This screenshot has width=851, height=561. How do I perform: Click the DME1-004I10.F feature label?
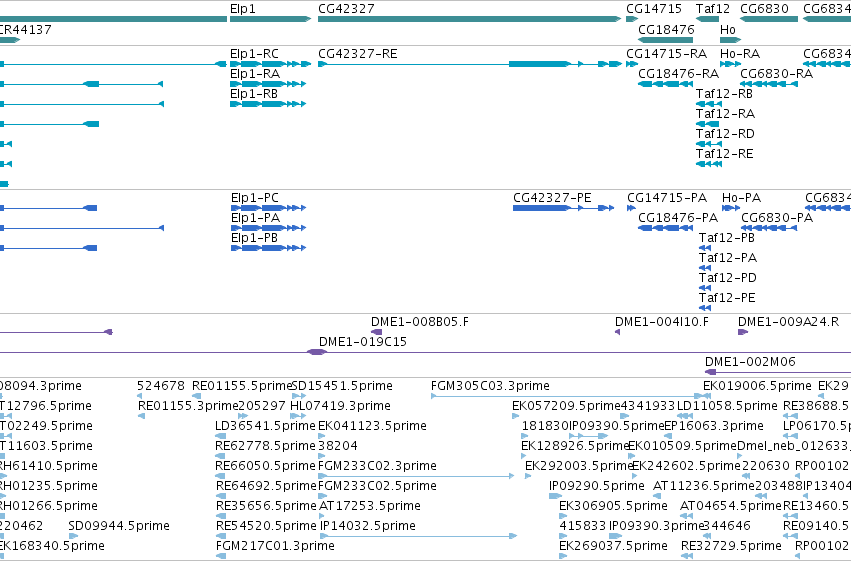tap(662, 322)
